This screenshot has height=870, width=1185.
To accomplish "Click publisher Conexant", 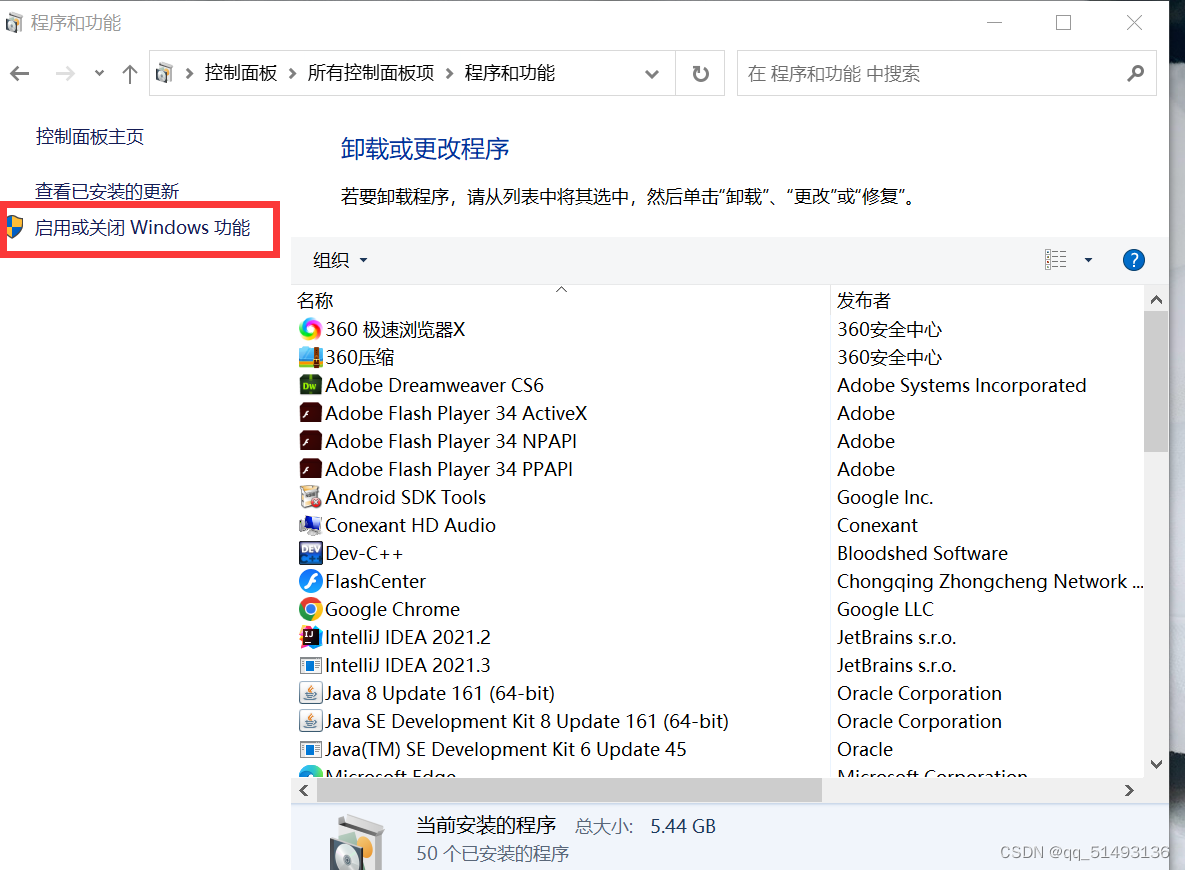I will tap(877, 525).
